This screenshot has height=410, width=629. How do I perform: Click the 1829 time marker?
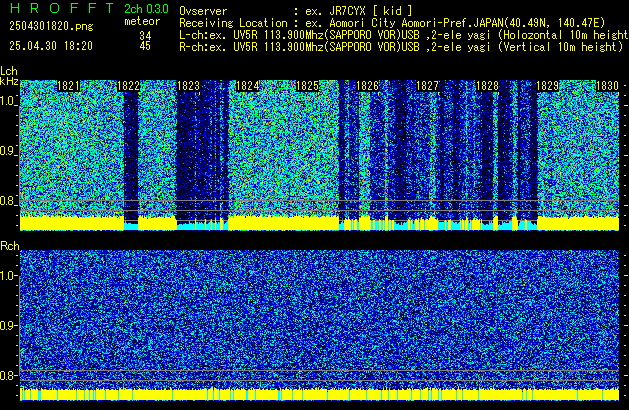click(x=547, y=86)
